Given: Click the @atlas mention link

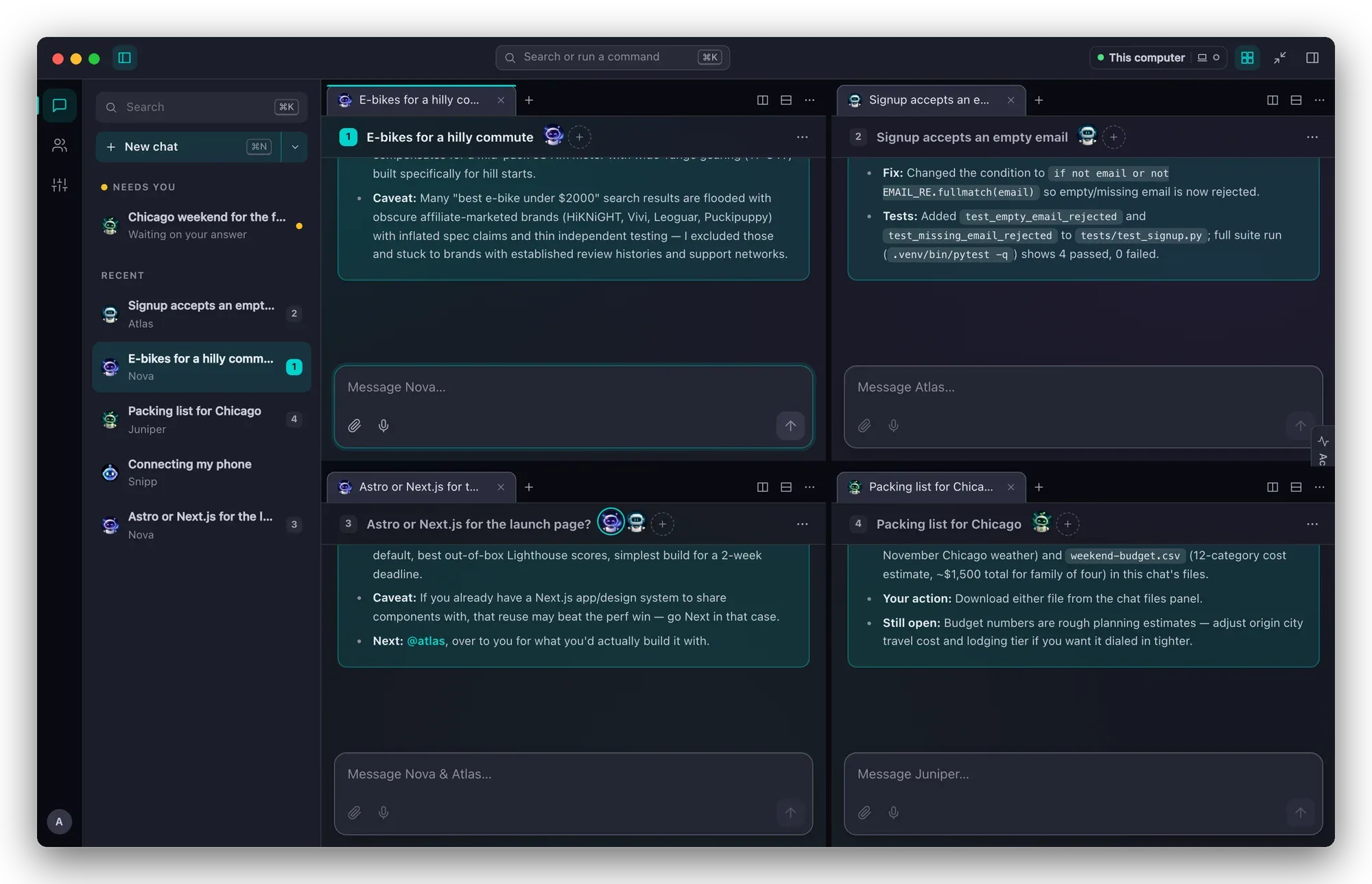Looking at the screenshot, I should (426, 641).
